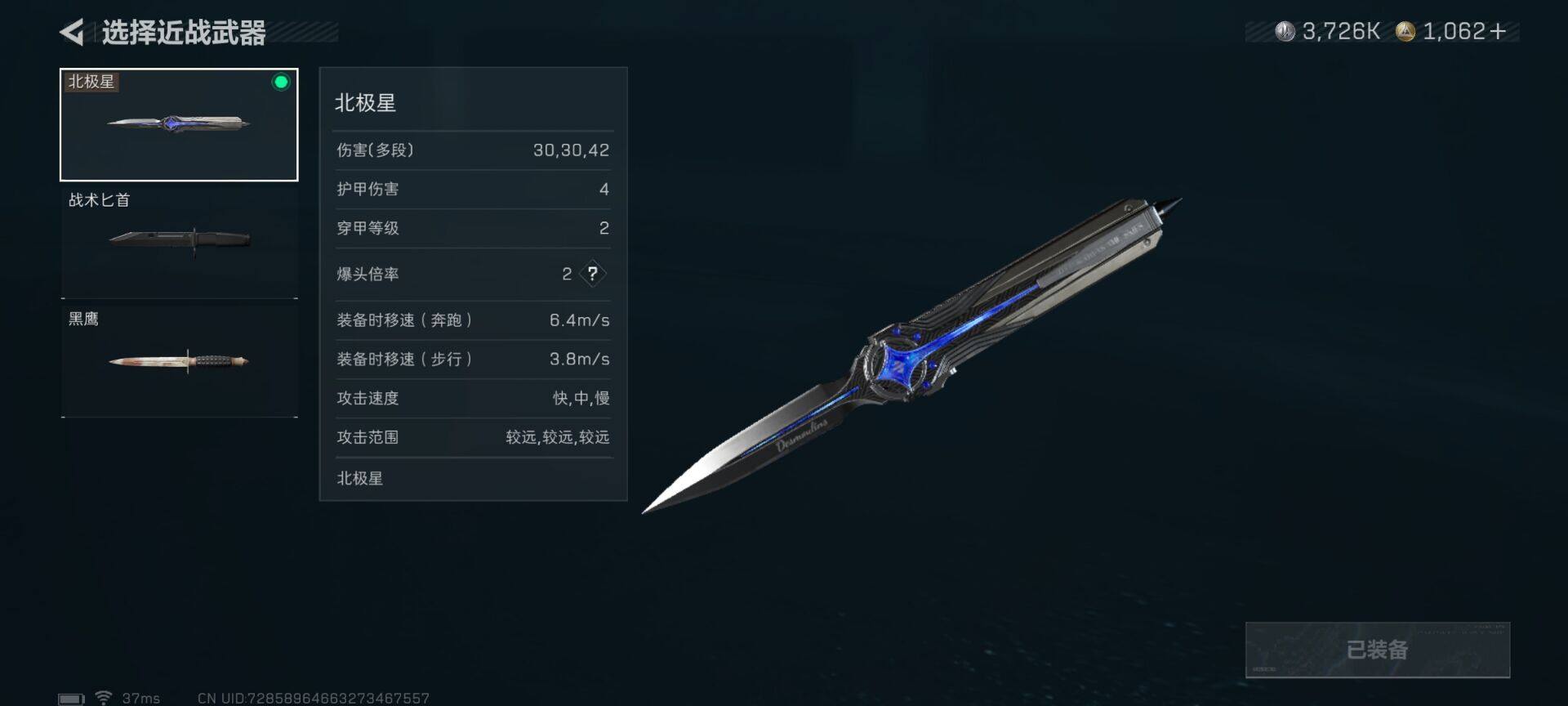Screen dimensions: 1568x706
Task: Tap the battery status icon
Action: coord(71,699)
